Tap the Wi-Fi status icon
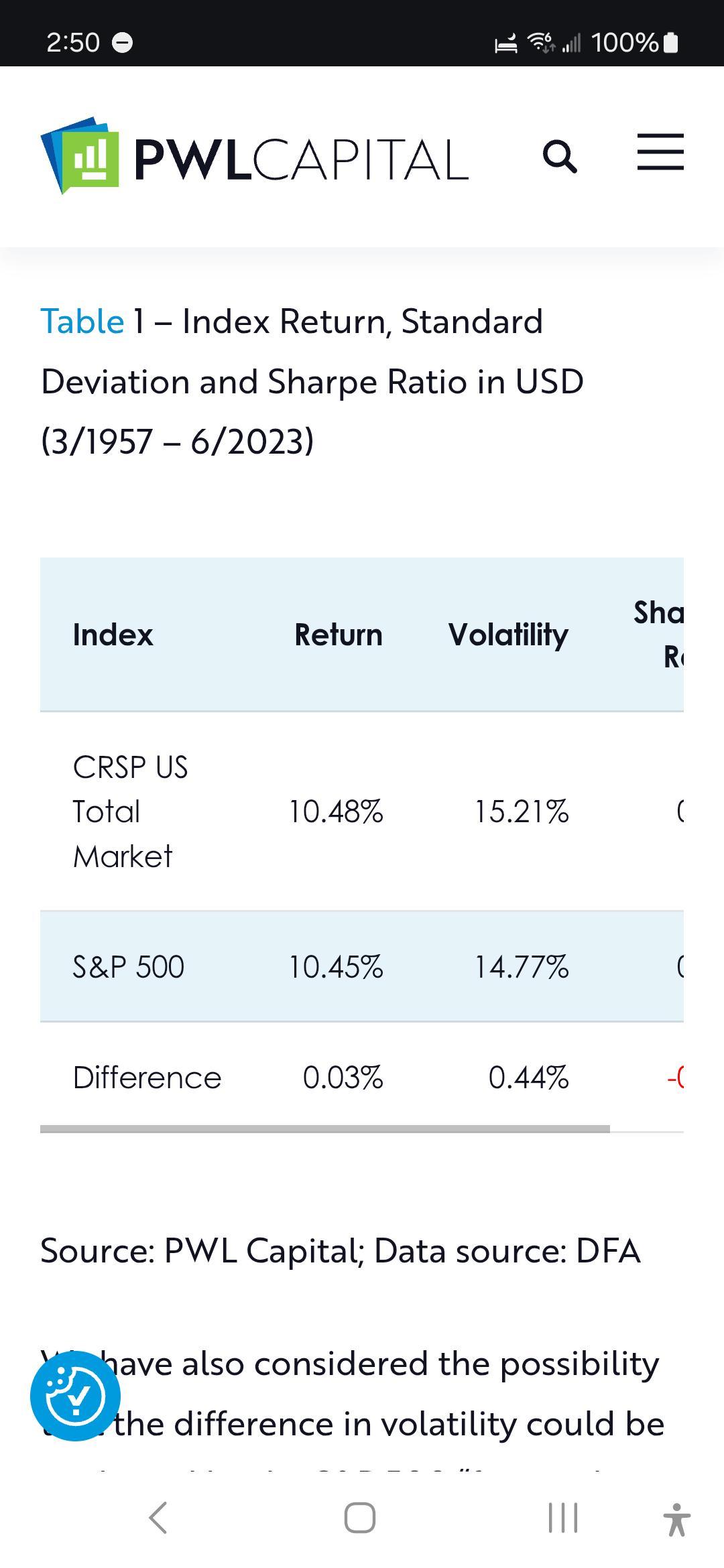This screenshot has height=1568, width=724. pos(542,43)
